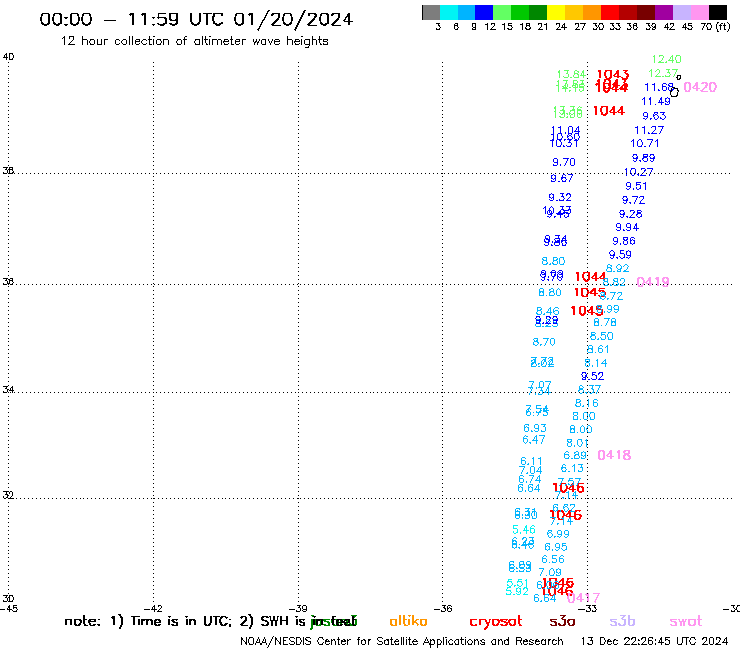Click the wave height value 10.27
This screenshot has width=740, height=650.
639,172
